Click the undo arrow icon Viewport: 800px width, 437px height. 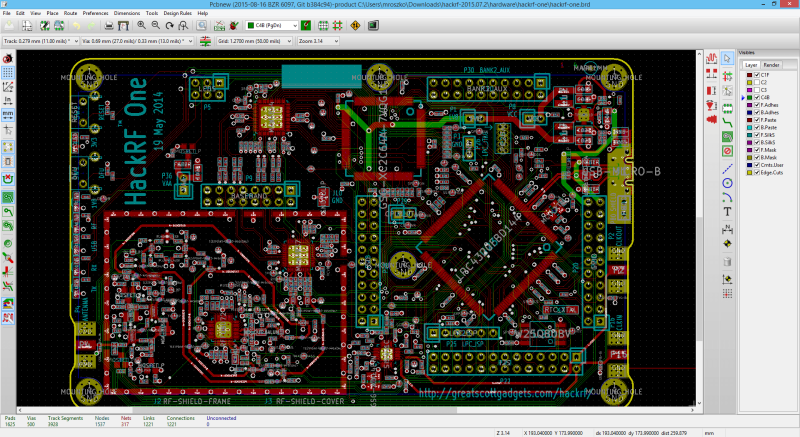[x=77, y=25]
